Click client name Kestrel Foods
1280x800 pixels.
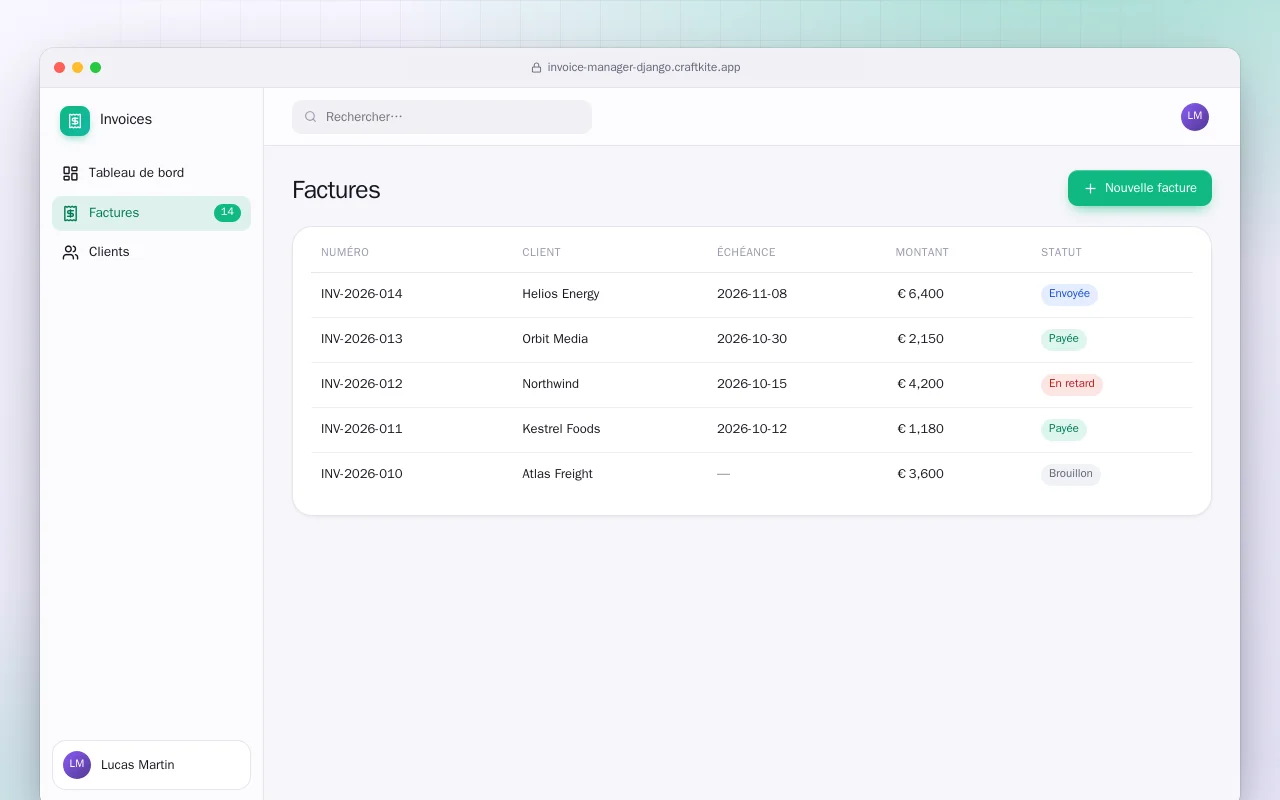561,429
